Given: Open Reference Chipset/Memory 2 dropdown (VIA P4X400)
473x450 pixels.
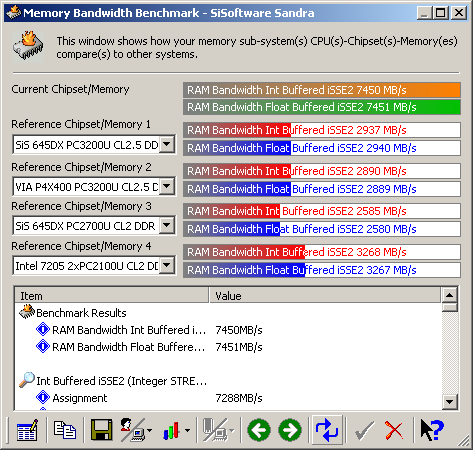Looking at the screenshot, I should [167, 186].
